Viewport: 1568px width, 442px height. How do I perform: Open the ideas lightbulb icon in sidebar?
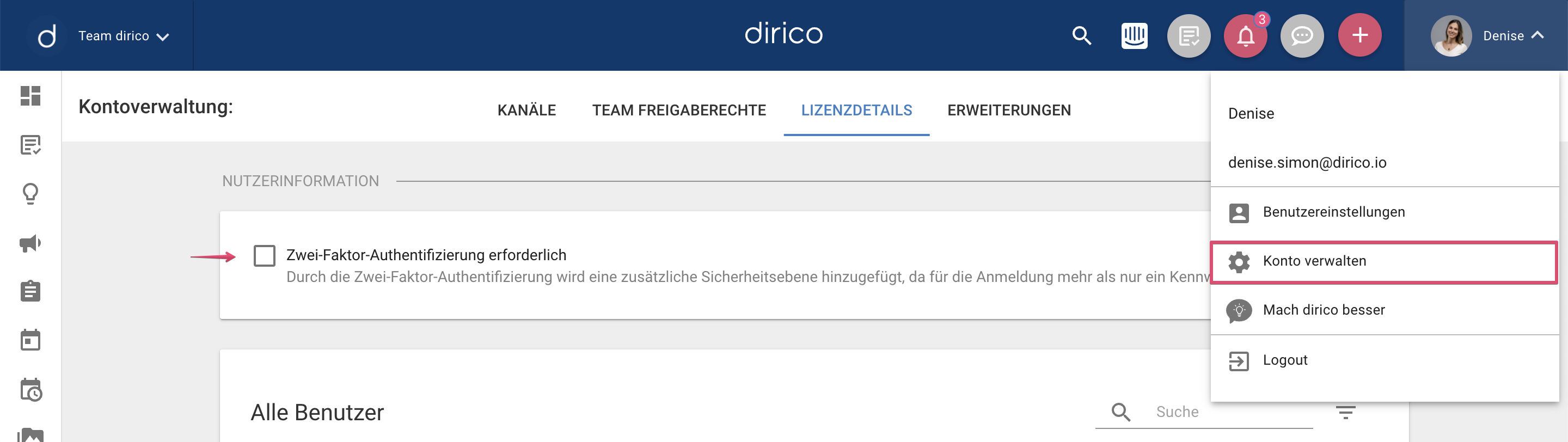(x=30, y=194)
